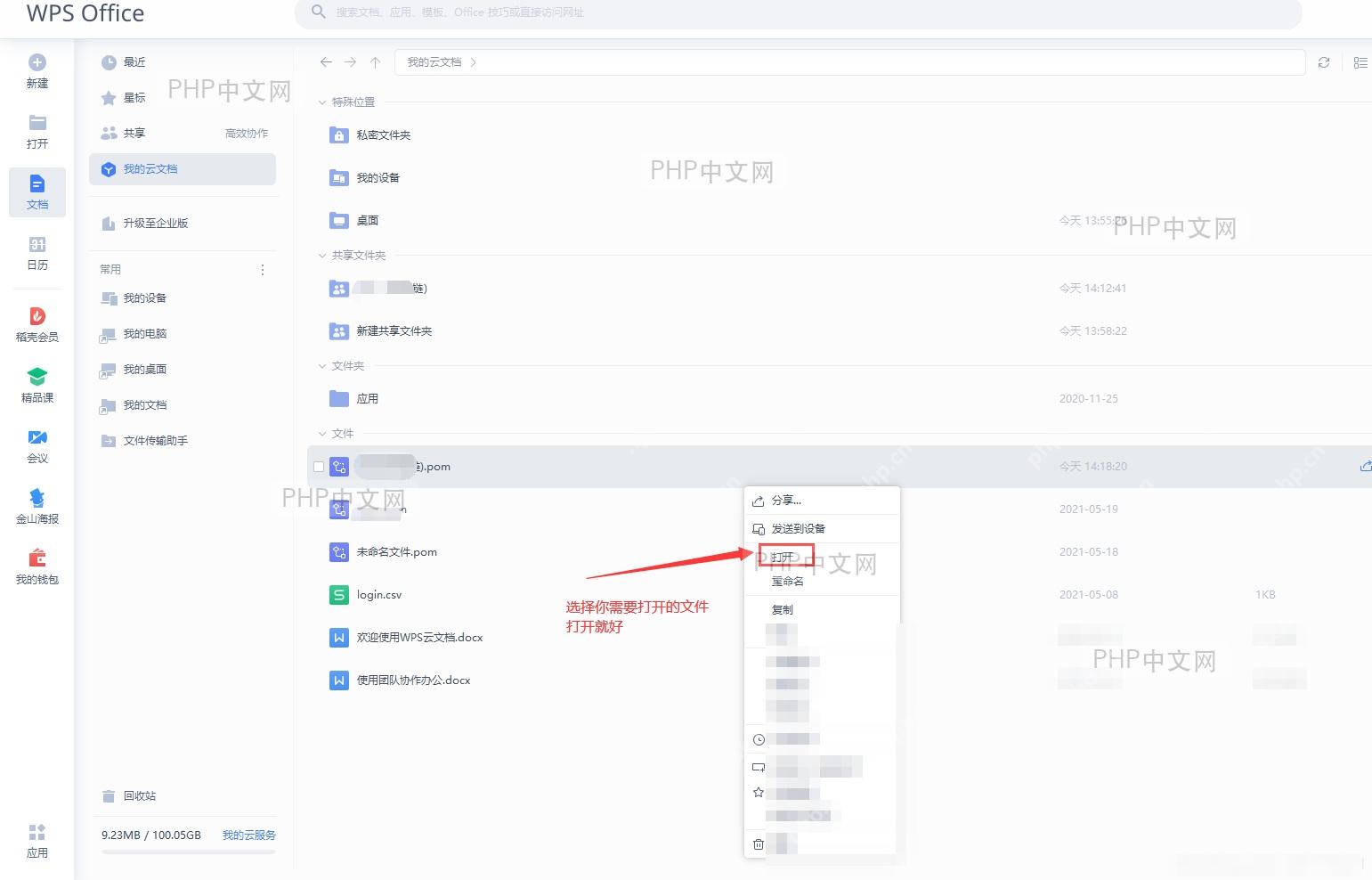The height and width of the screenshot is (880, 1372).
Task: Open the 打开 folder icon
Action: [x=37, y=123]
